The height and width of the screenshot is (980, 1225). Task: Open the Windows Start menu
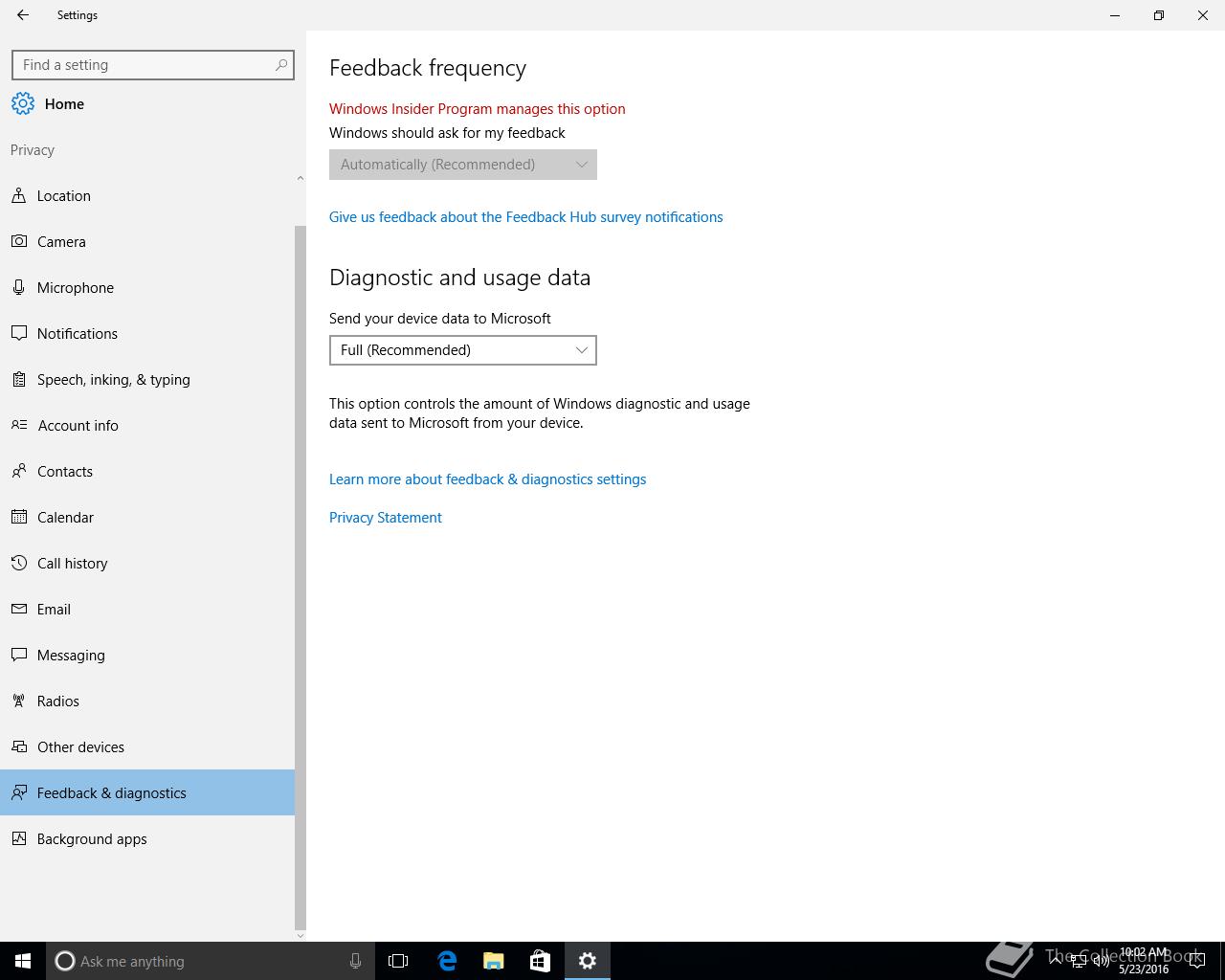[23, 961]
